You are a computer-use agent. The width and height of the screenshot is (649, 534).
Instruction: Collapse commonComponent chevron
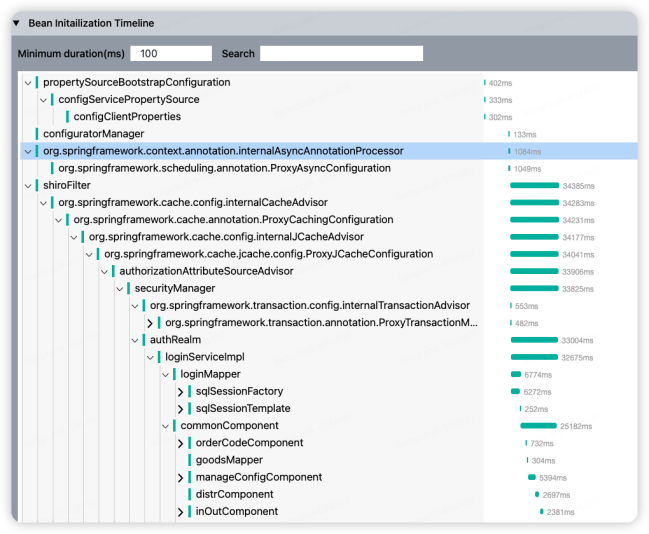166,426
